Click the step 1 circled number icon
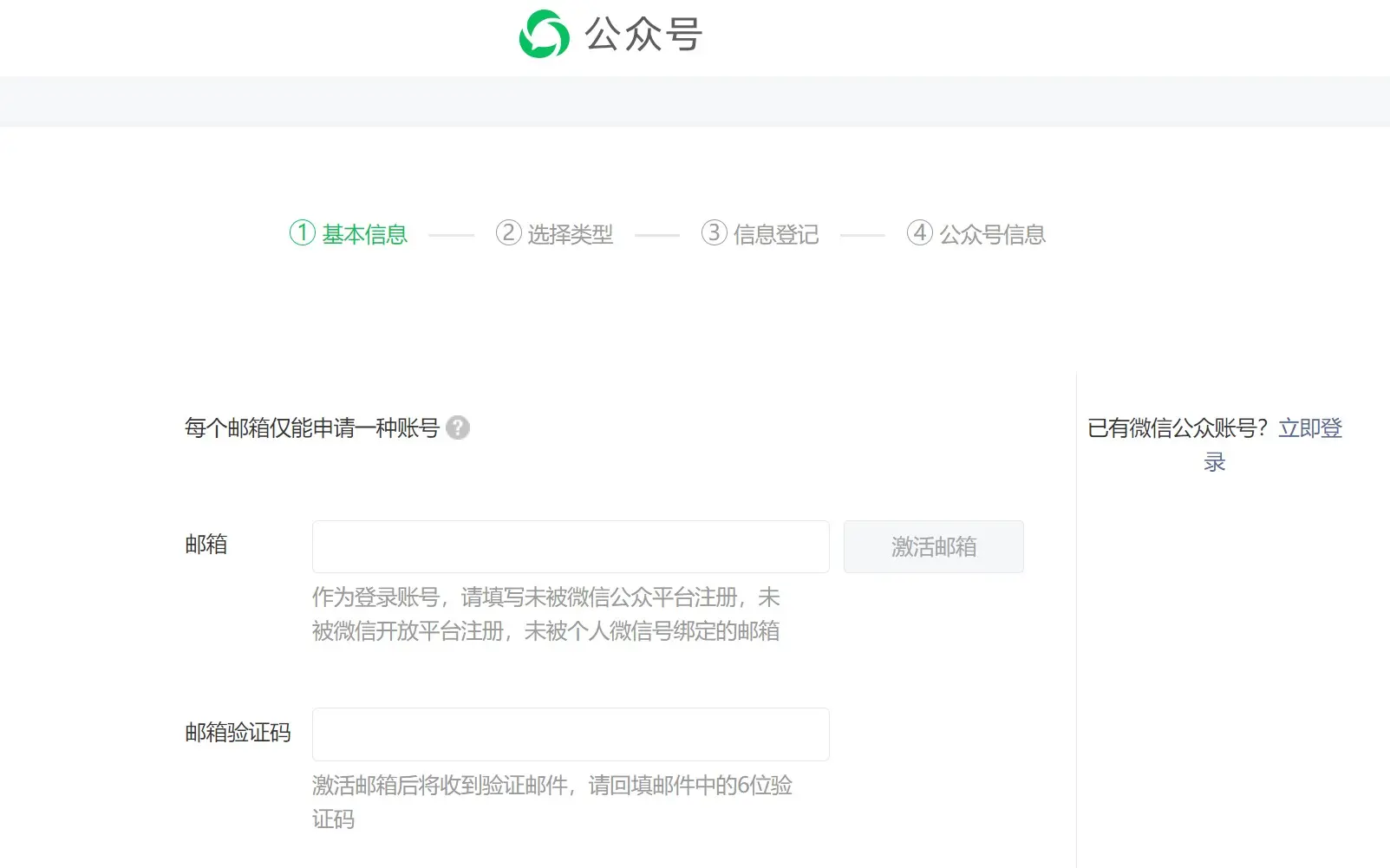 (302, 232)
